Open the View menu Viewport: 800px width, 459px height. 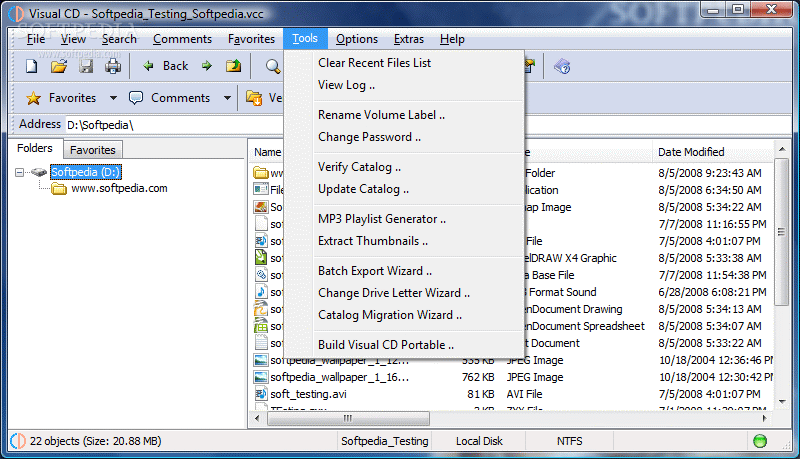coord(73,39)
